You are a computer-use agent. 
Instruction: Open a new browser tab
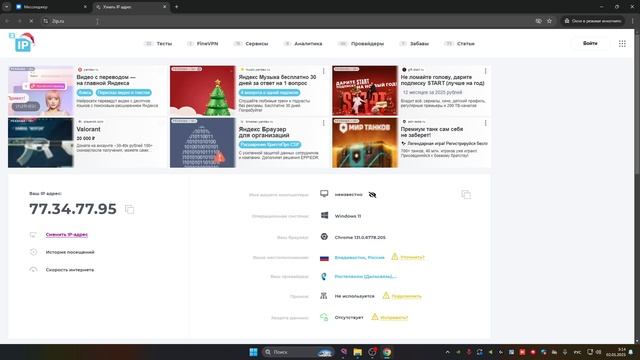pyautogui.click(x=176, y=7)
